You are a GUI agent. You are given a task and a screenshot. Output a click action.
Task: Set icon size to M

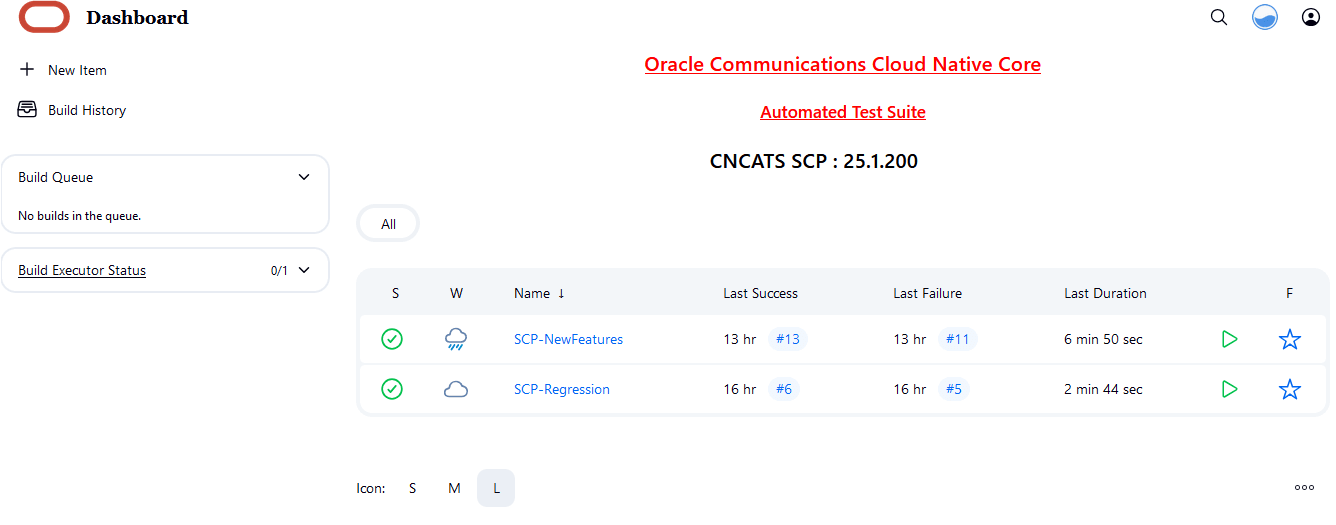click(454, 488)
